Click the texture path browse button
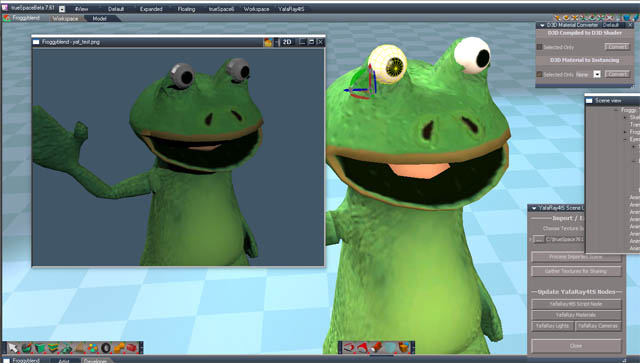Viewport: 640px width, 363px height. [x=539, y=239]
